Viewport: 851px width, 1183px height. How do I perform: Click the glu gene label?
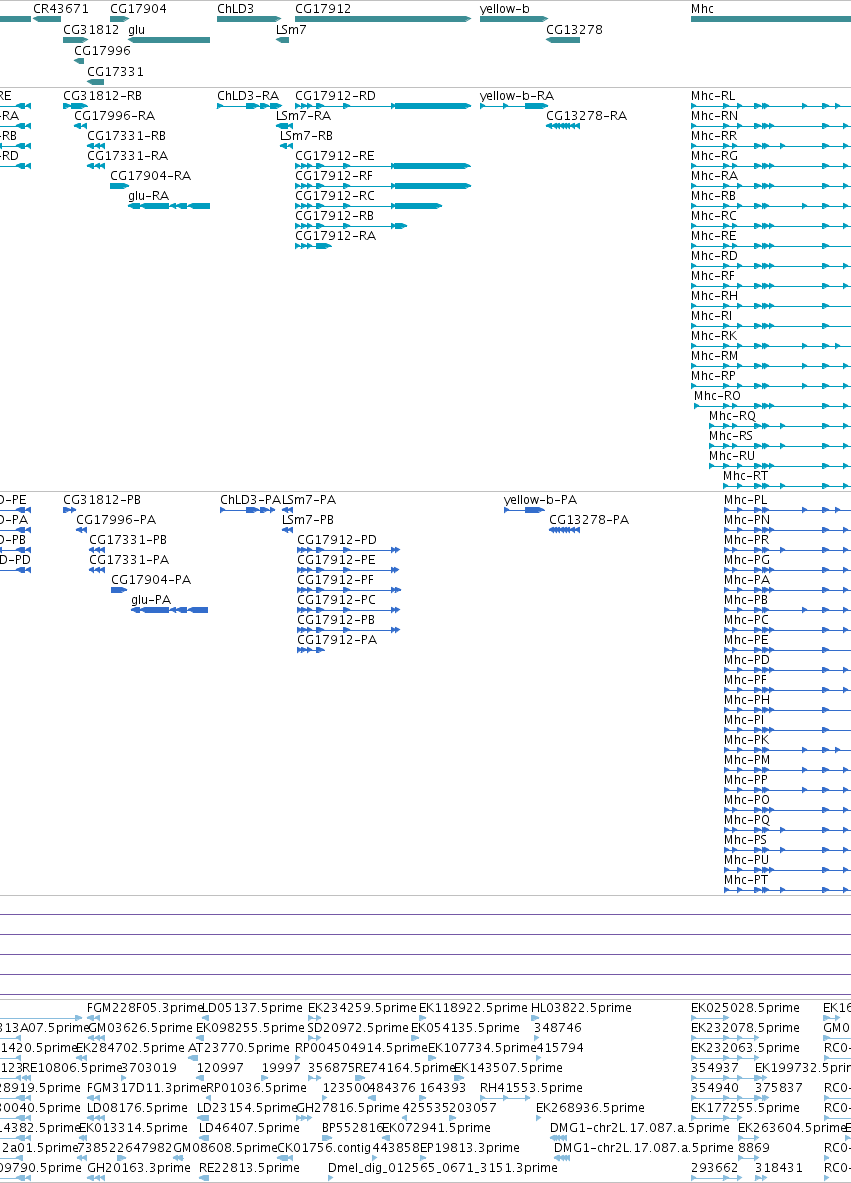point(137,30)
